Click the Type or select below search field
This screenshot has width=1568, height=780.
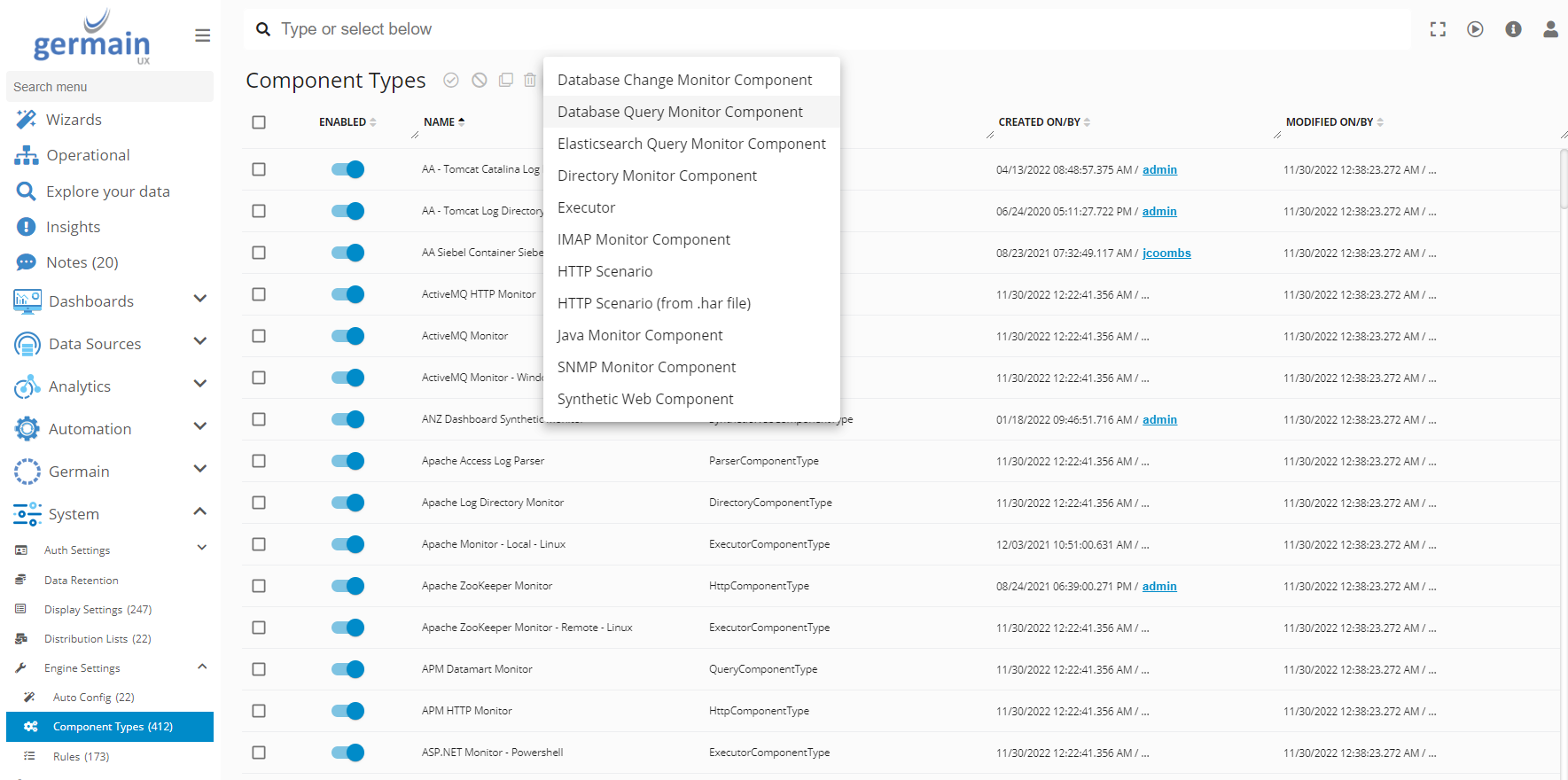[798, 29]
